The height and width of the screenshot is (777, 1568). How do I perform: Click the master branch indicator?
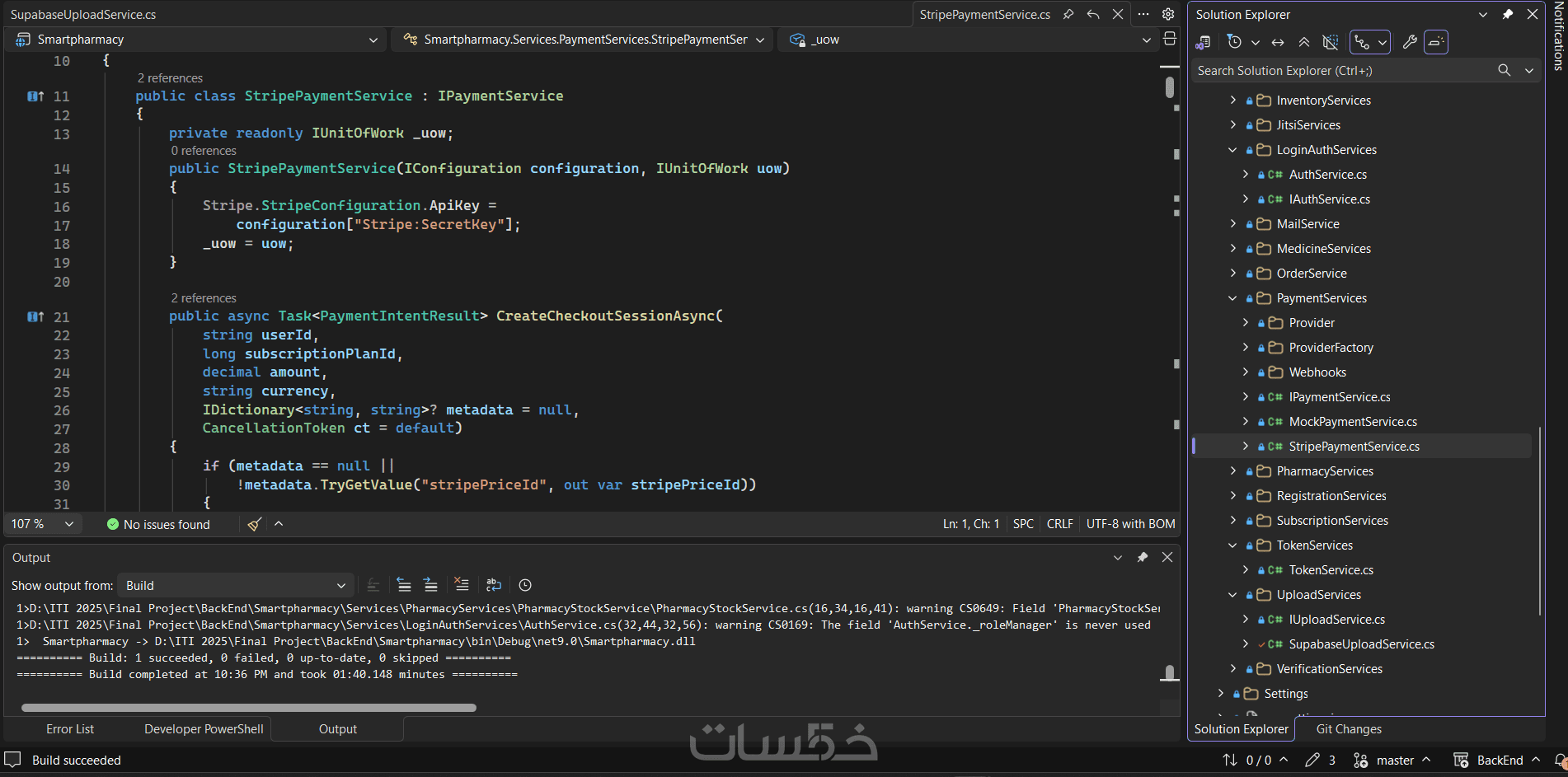coord(1392,761)
